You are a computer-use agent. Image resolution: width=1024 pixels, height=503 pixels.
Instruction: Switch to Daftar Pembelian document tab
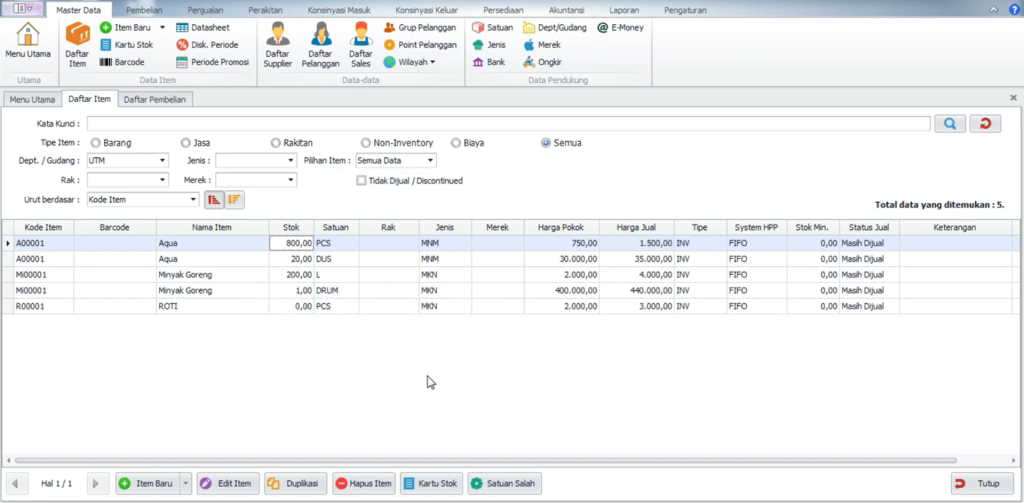(x=155, y=99)
